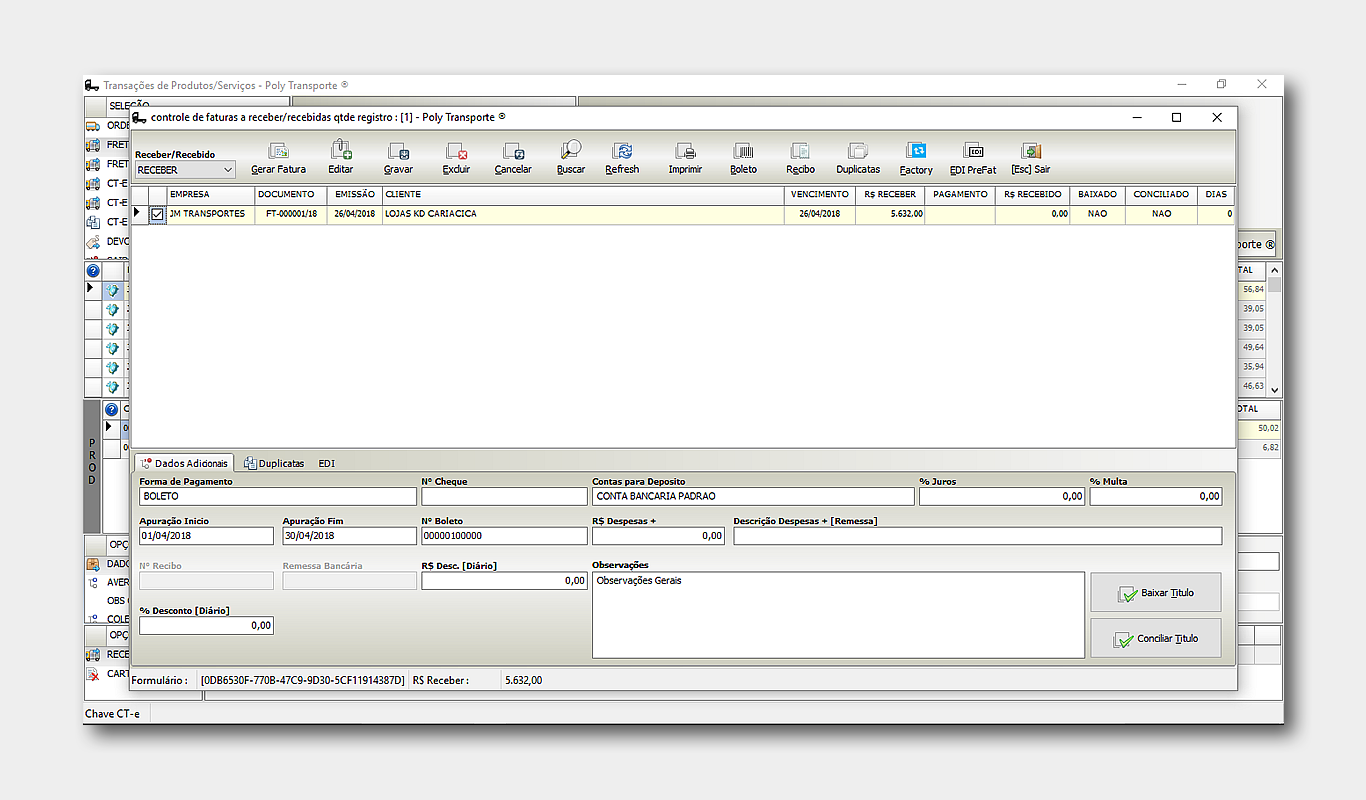Click the 5.632,00 receivable cell in the grid
This screenshot has width=1366, height=800.
[890, 214]
